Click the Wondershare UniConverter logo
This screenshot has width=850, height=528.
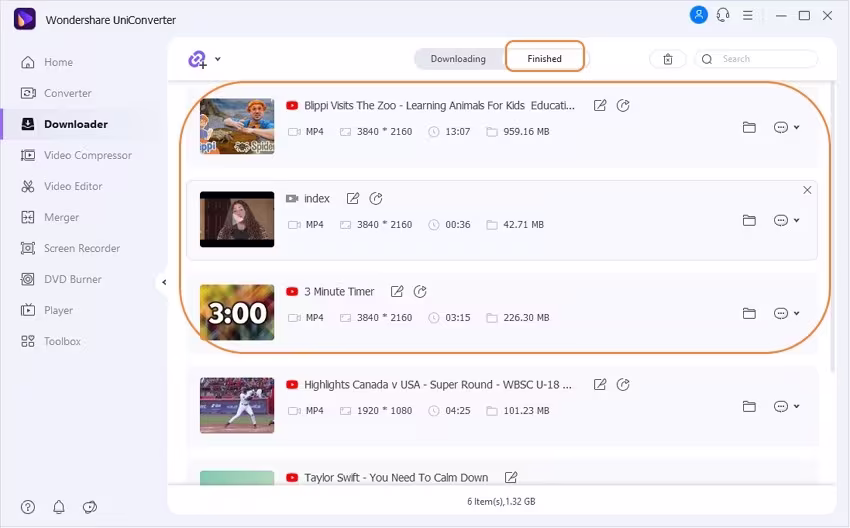click(x=24, y=19)
